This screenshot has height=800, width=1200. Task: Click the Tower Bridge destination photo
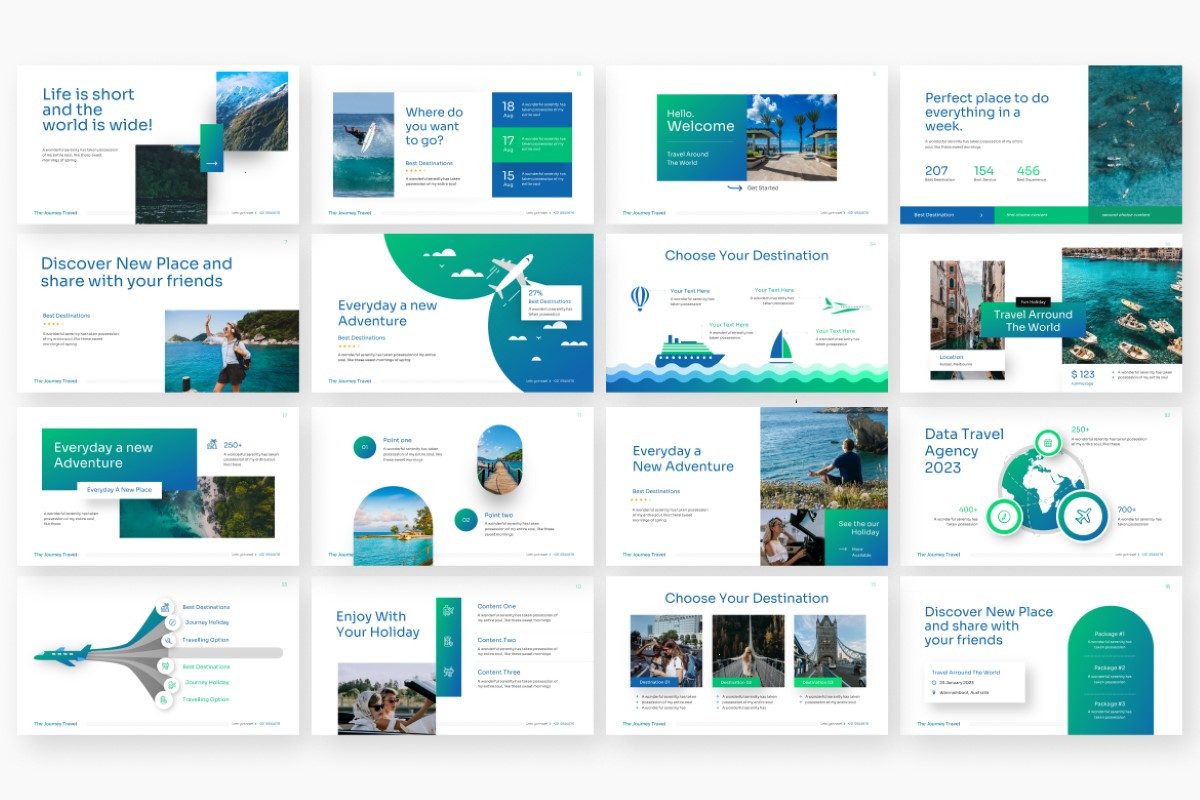[x=830, y=650]
